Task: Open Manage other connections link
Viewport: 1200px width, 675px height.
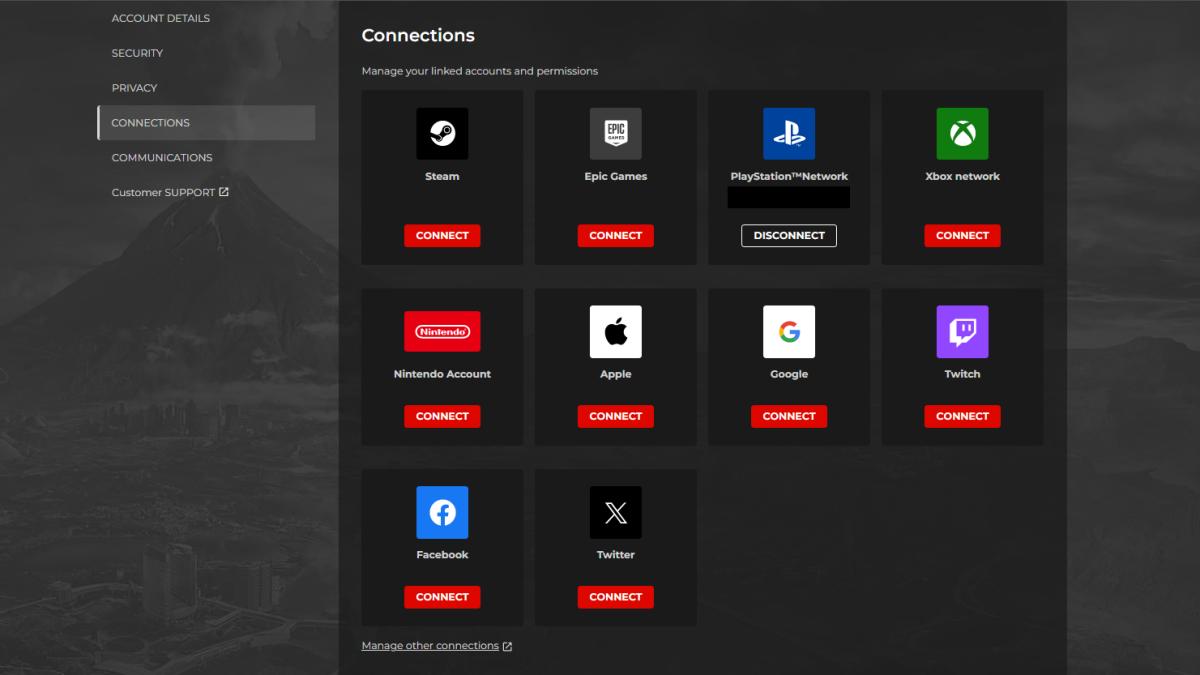Action: 437,646
